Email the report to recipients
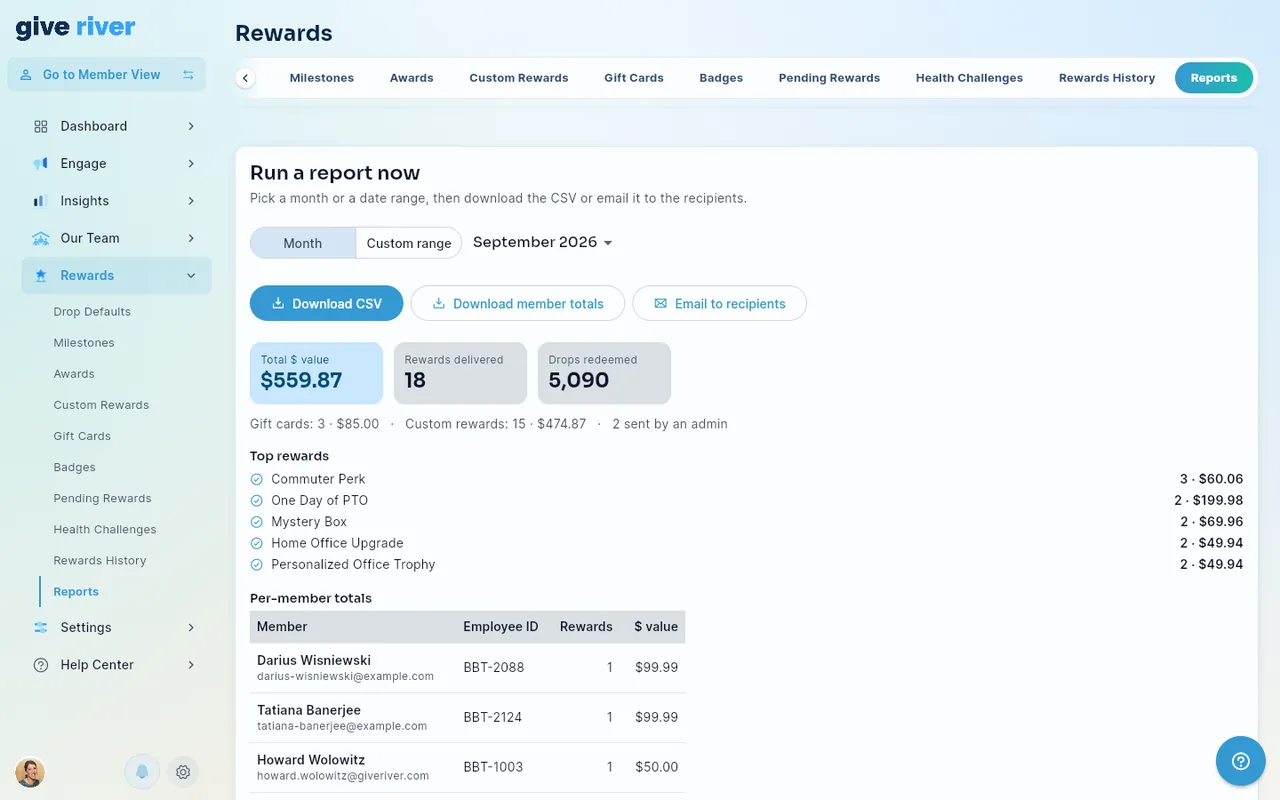 point(720,304)
